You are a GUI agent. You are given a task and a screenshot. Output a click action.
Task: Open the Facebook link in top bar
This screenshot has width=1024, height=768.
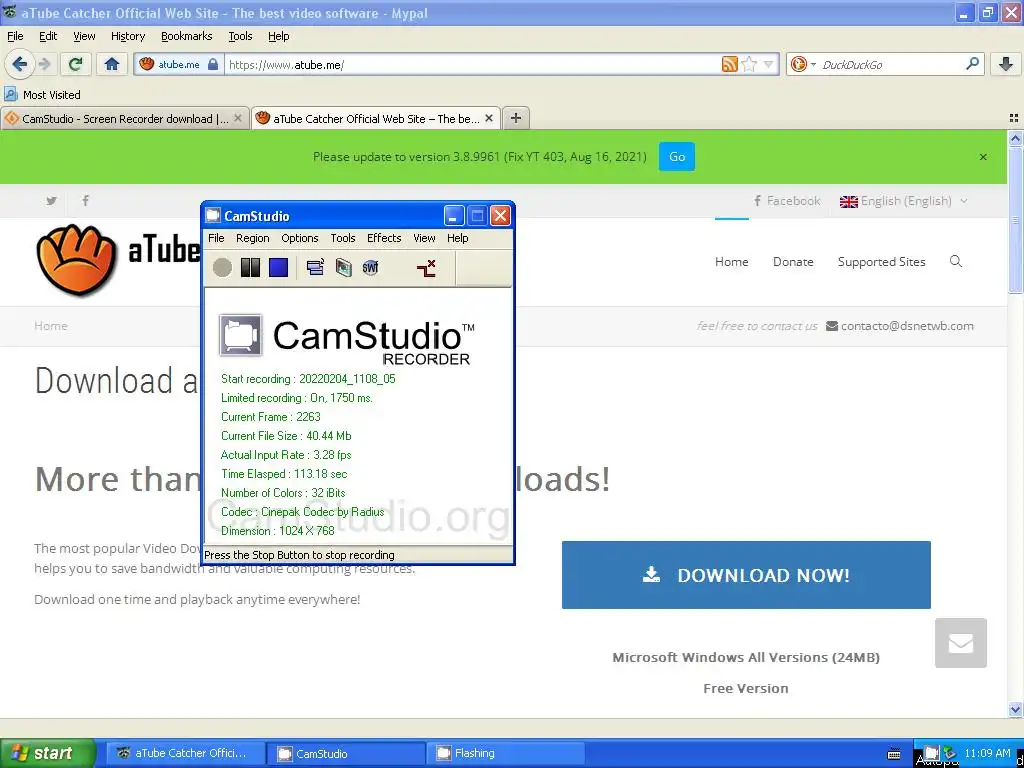point(787,200)
